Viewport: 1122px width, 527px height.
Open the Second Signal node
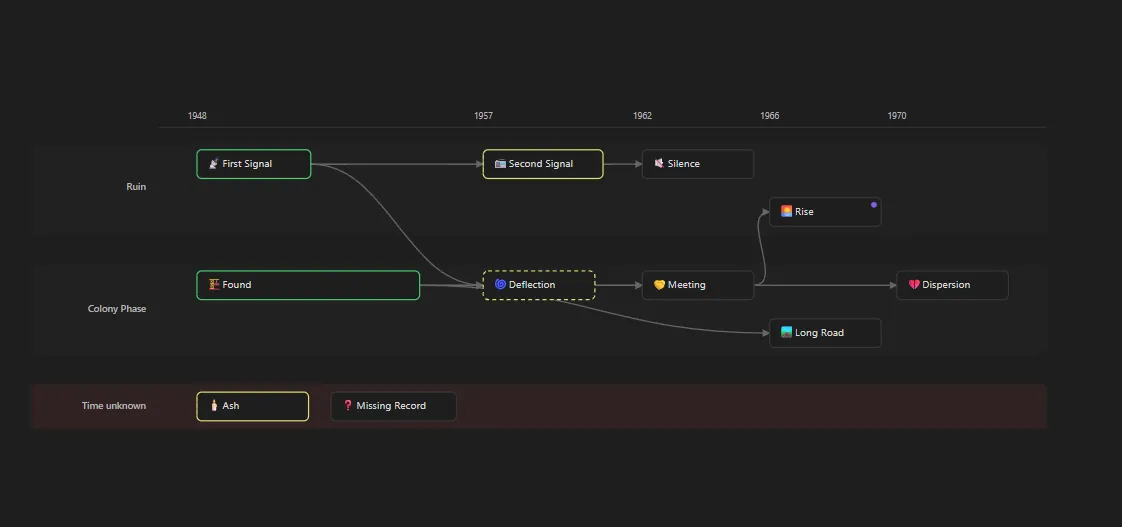point(543,164)
